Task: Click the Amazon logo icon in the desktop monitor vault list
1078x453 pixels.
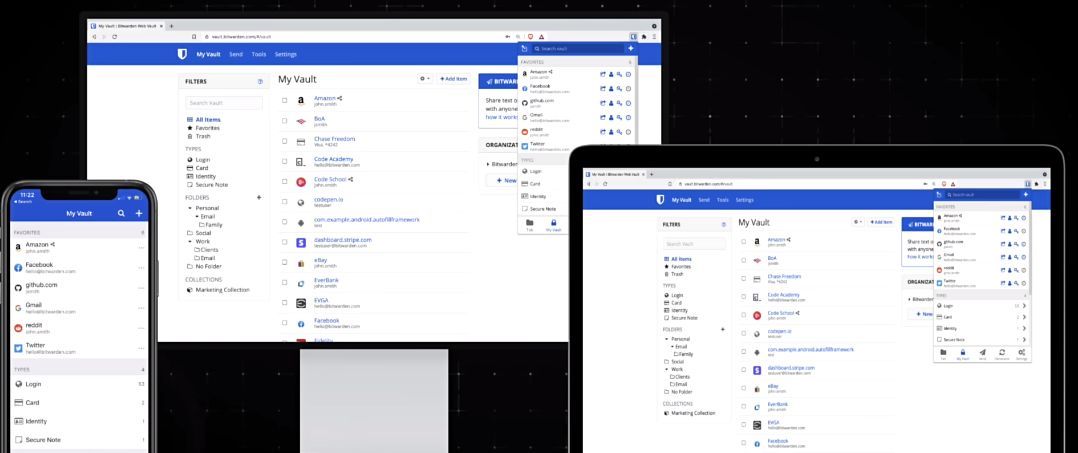Action: click(x=300, y=101)
